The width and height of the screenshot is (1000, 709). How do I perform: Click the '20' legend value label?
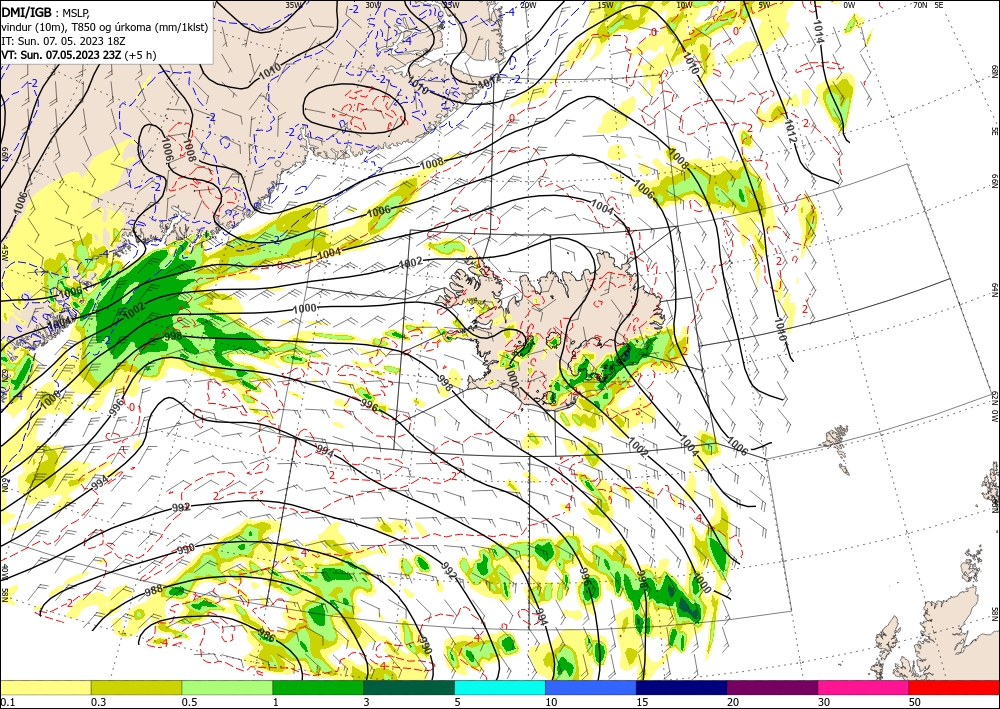tap(733, 702)
